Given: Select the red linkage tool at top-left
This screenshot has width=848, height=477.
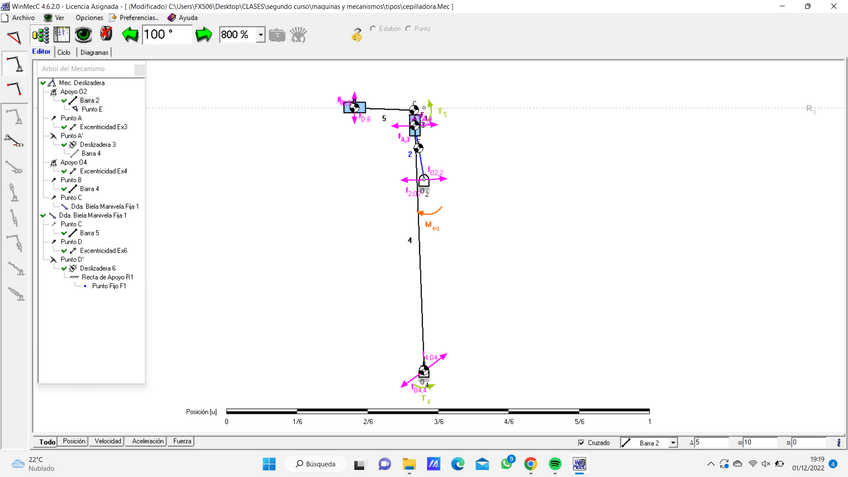Looking at the screenshot, I should coord(14,38).
